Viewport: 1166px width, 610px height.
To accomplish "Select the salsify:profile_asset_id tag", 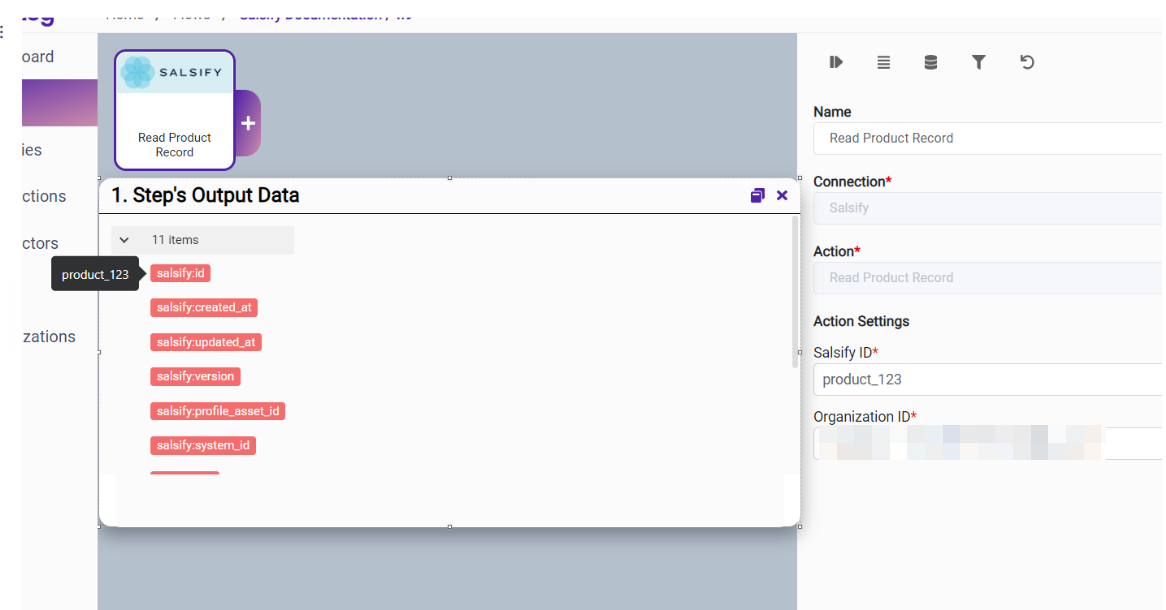I will tap(218, 411).
